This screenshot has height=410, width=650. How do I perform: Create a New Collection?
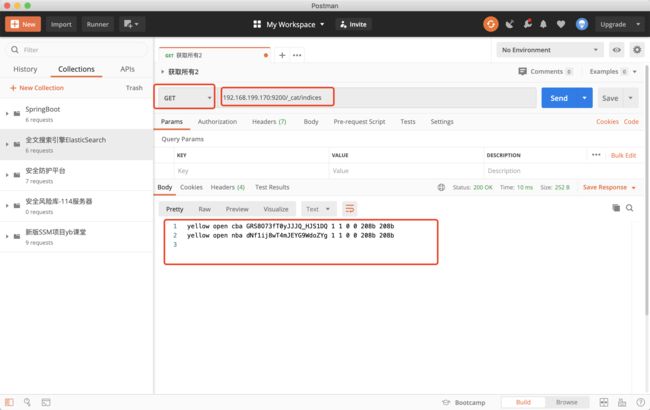point(37,88)
